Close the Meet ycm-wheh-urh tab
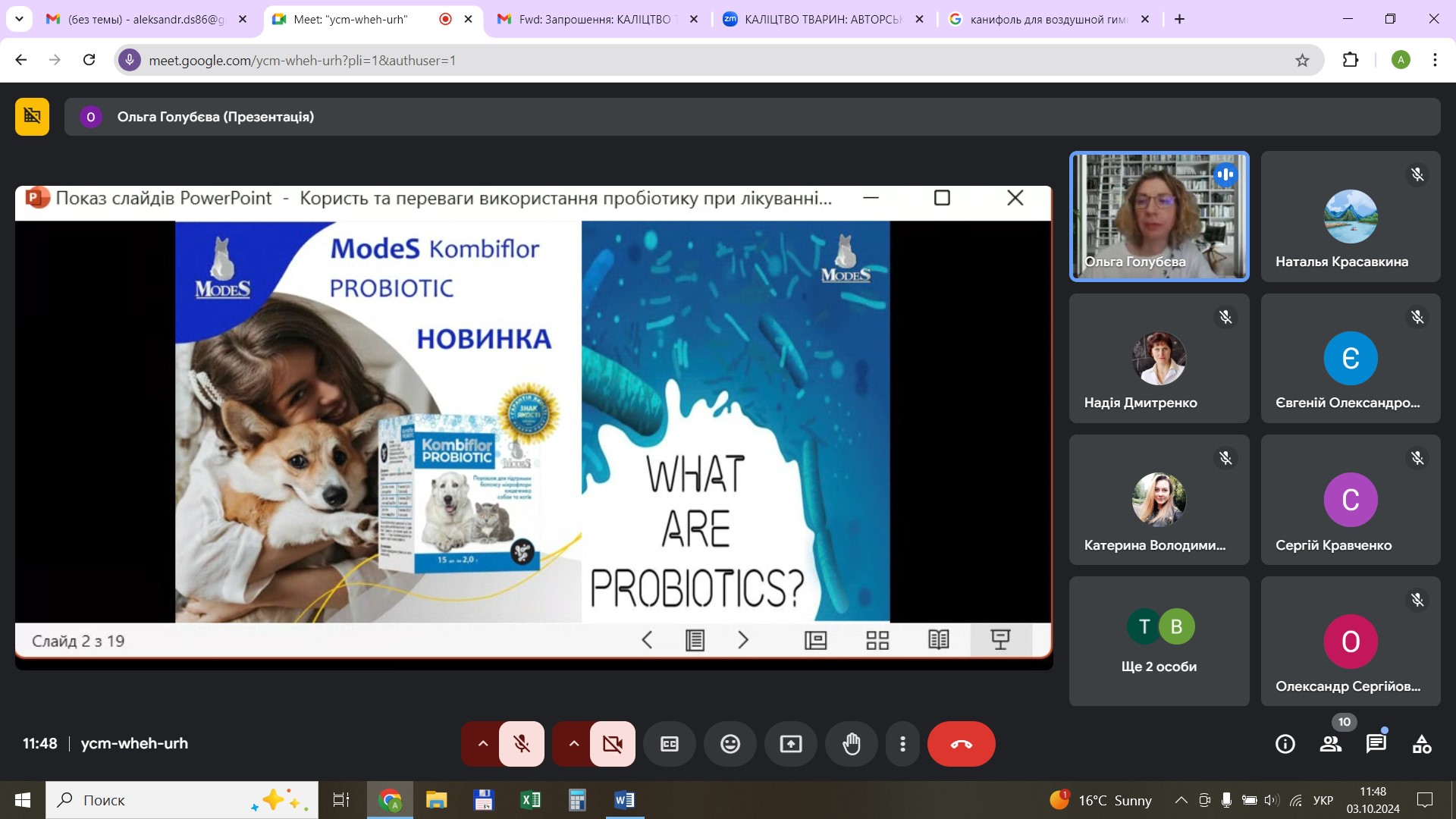 [x=468, y=19]
